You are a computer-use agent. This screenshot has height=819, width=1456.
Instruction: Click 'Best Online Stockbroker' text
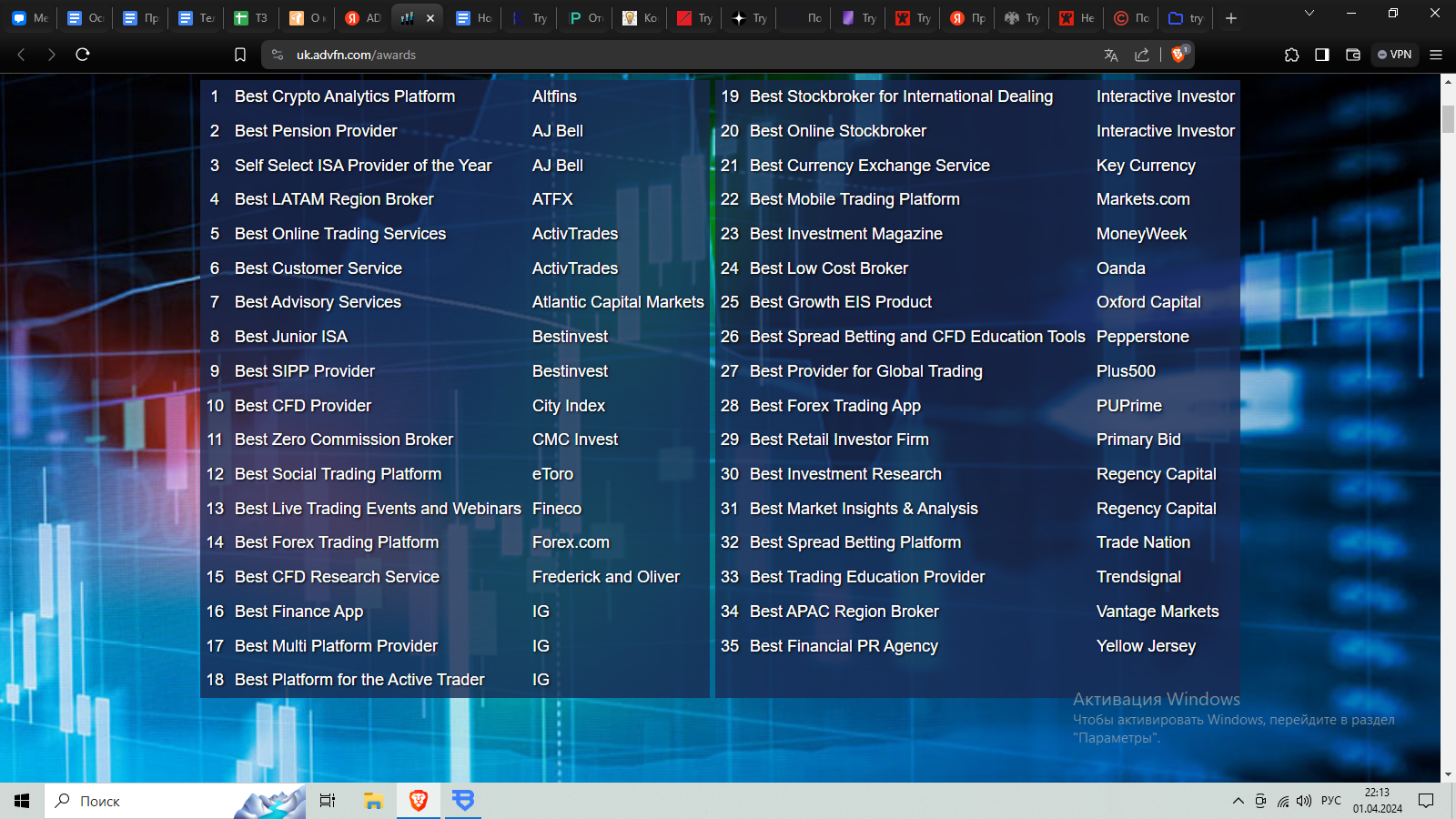click(838, 131)
